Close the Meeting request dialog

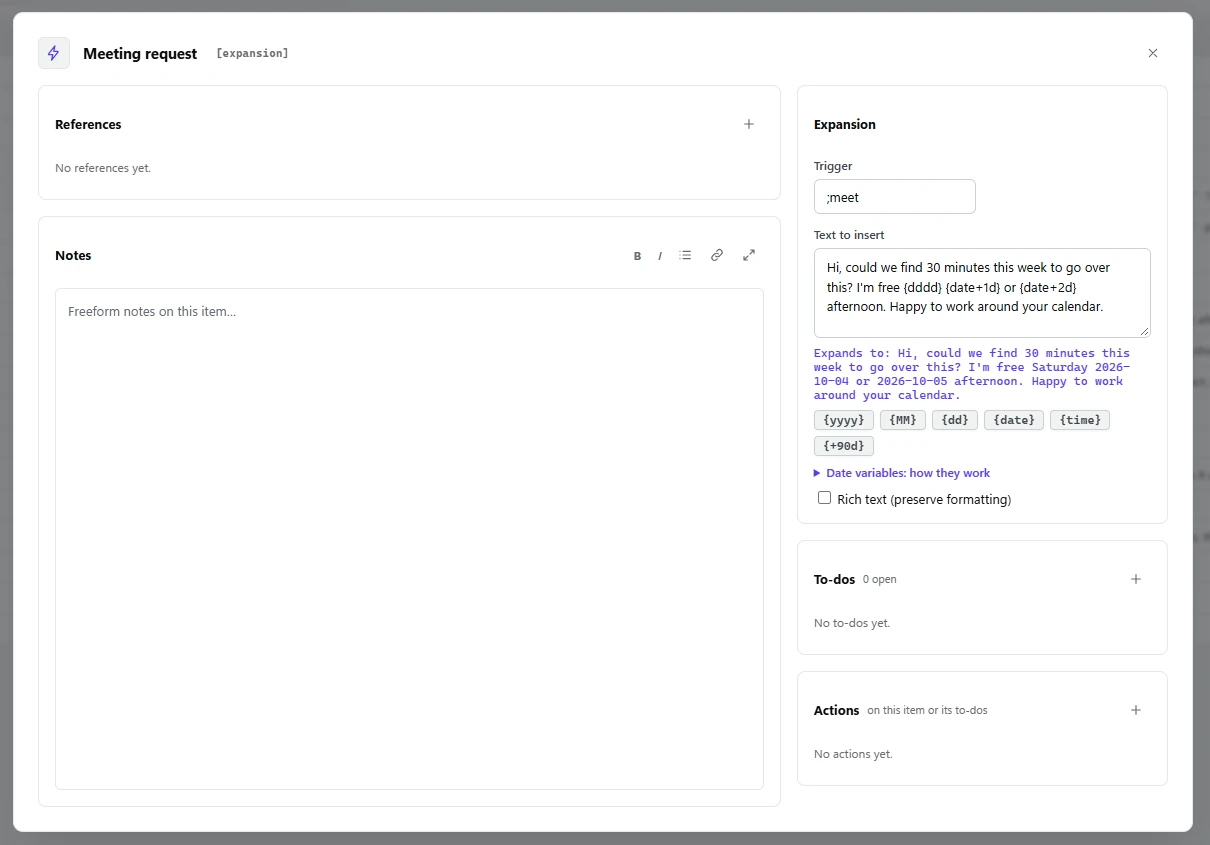coord(1153,53)
